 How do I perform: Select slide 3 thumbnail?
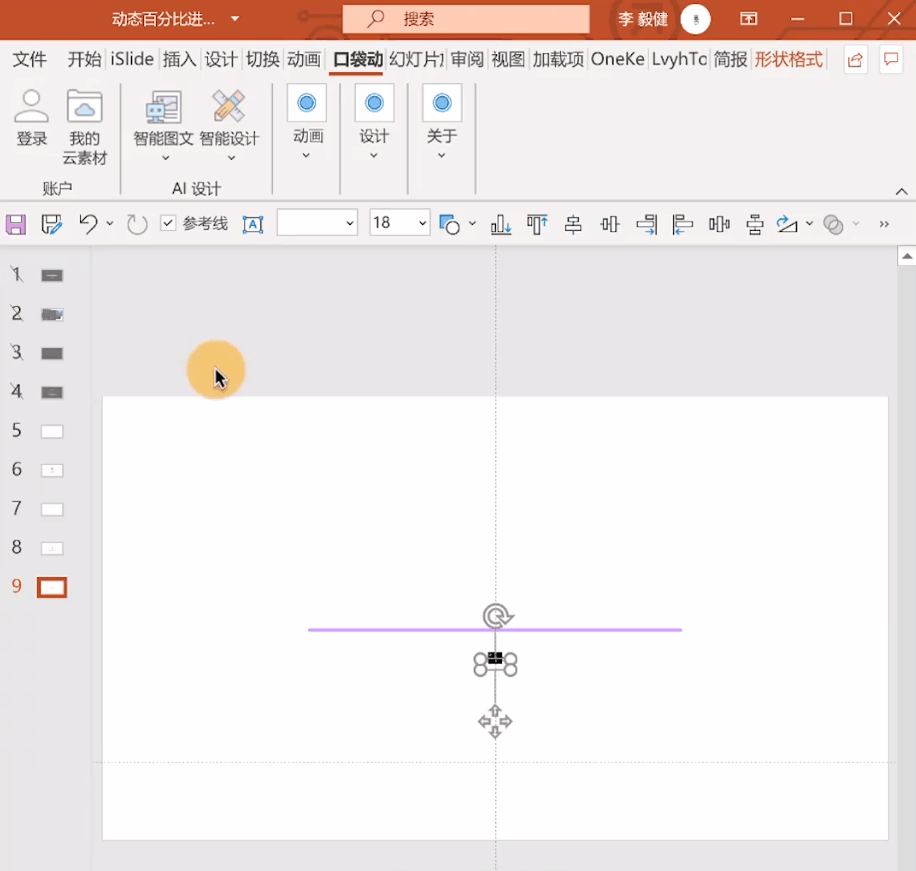coord(52,353)
